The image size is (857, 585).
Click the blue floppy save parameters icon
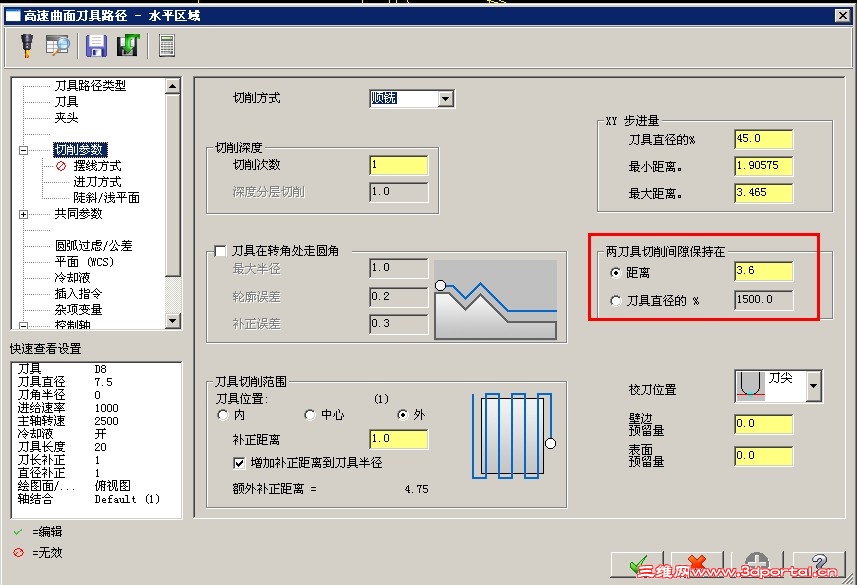[96, 45]
